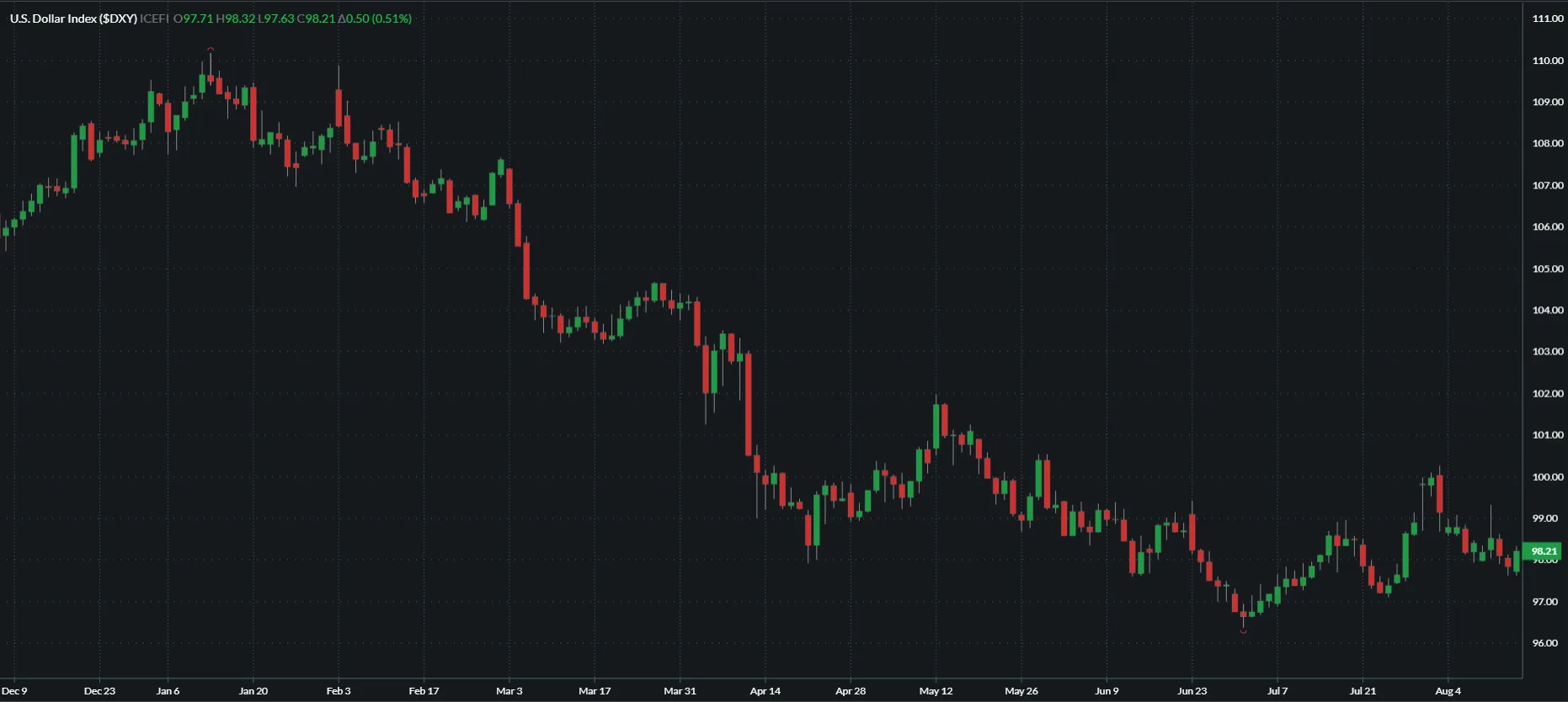The image size is (1568, 702).
Task: Click the 111.00 price axis label
Action: [1547, 19]
